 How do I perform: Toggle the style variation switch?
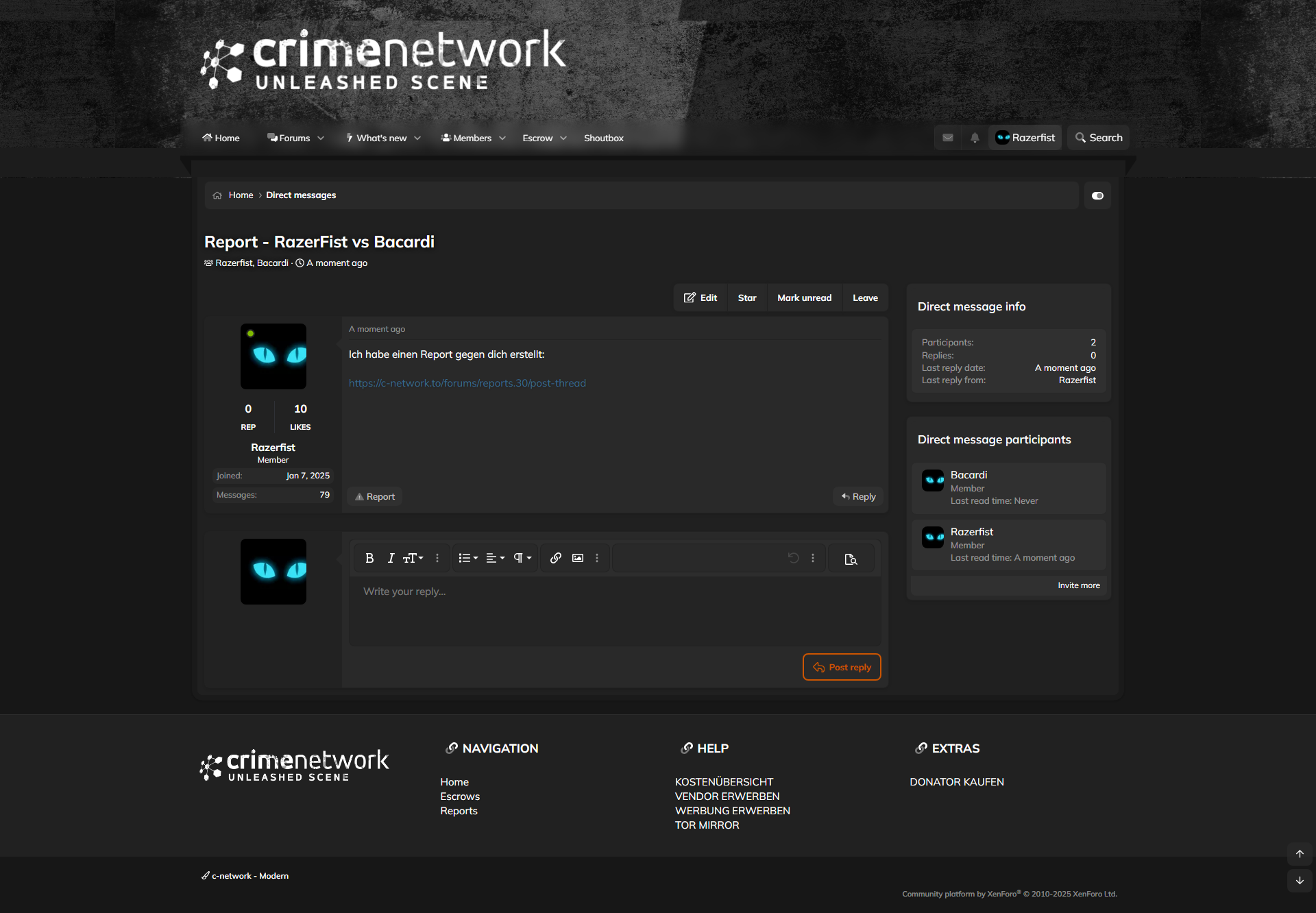coord(1097,195)
